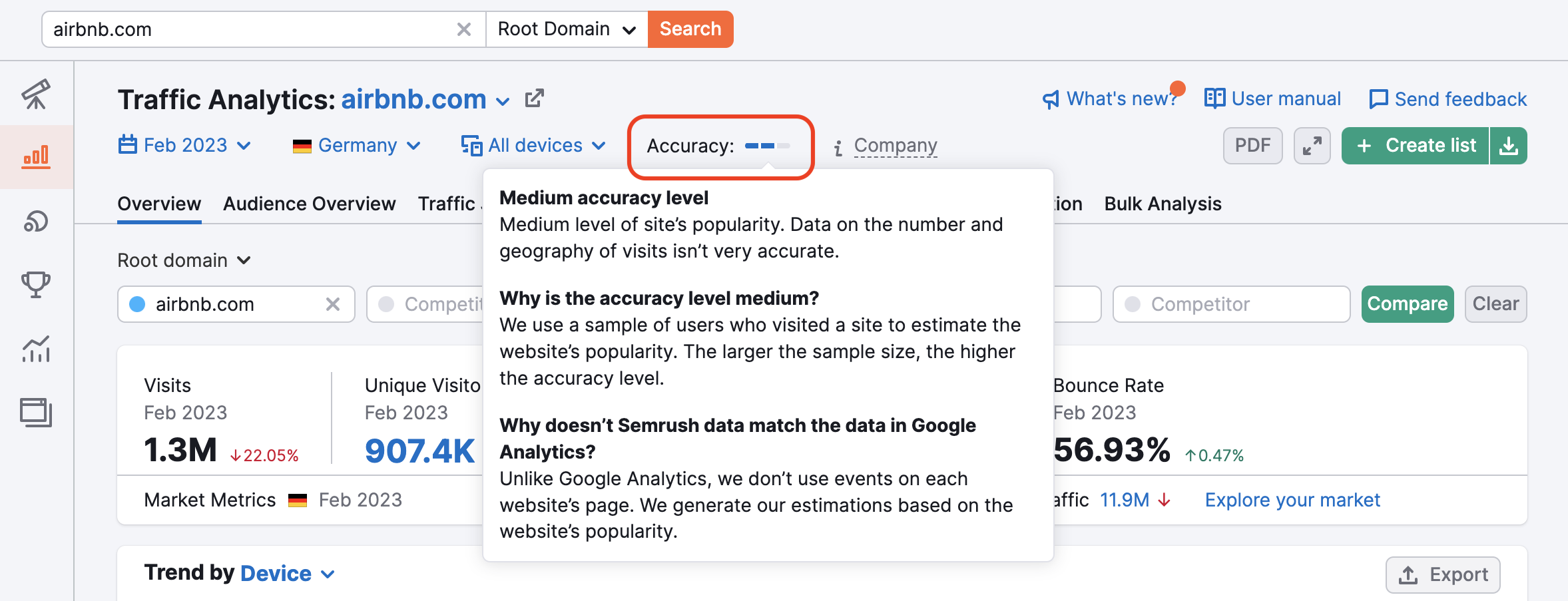1568x601 pixels.
Task: Open the All devices filter dropdown
Action: (x=533, y=145)
